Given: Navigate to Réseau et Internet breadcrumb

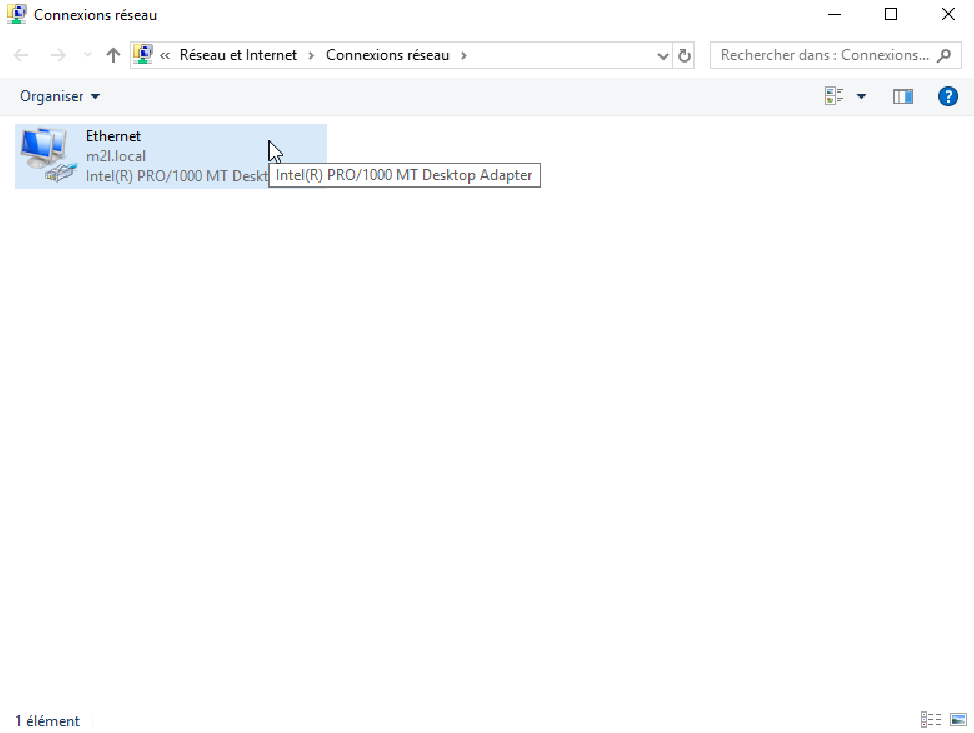Looking at the screenshot, I should point(240,55).
